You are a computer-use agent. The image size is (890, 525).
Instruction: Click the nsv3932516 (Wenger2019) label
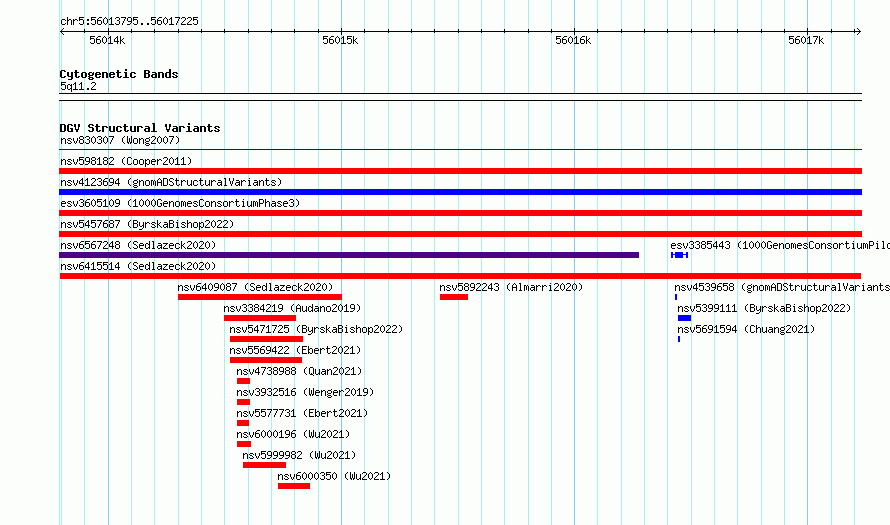point(305,392)
